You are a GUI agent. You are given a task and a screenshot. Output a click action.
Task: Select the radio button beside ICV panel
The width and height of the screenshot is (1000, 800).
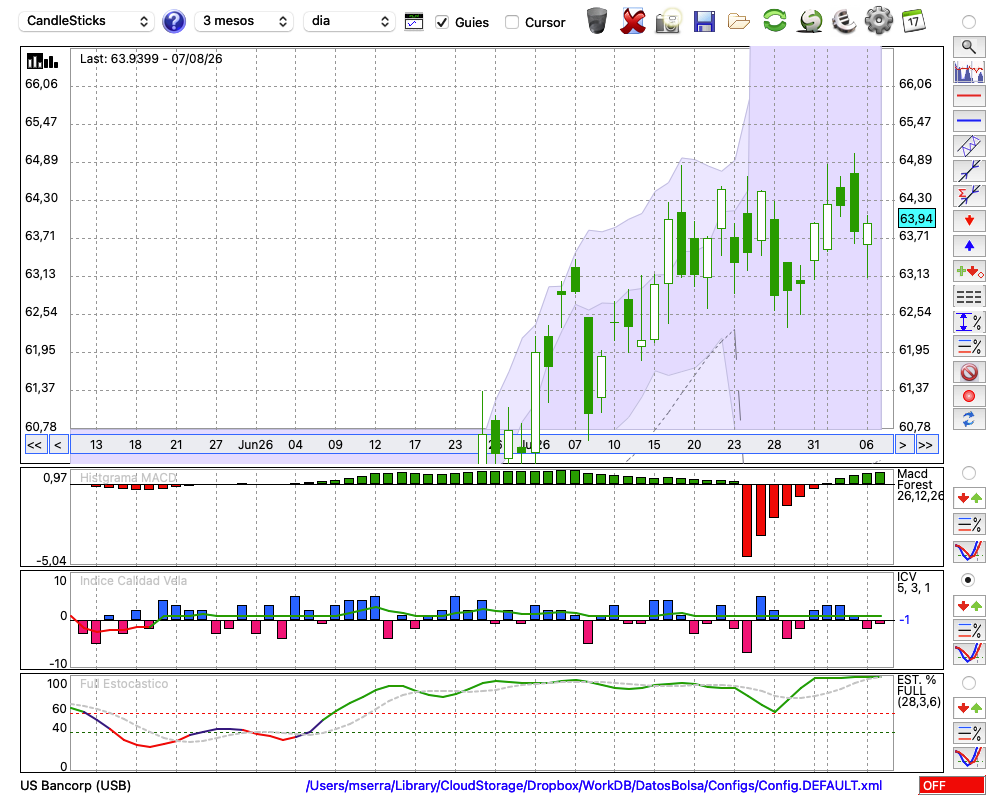968,580
